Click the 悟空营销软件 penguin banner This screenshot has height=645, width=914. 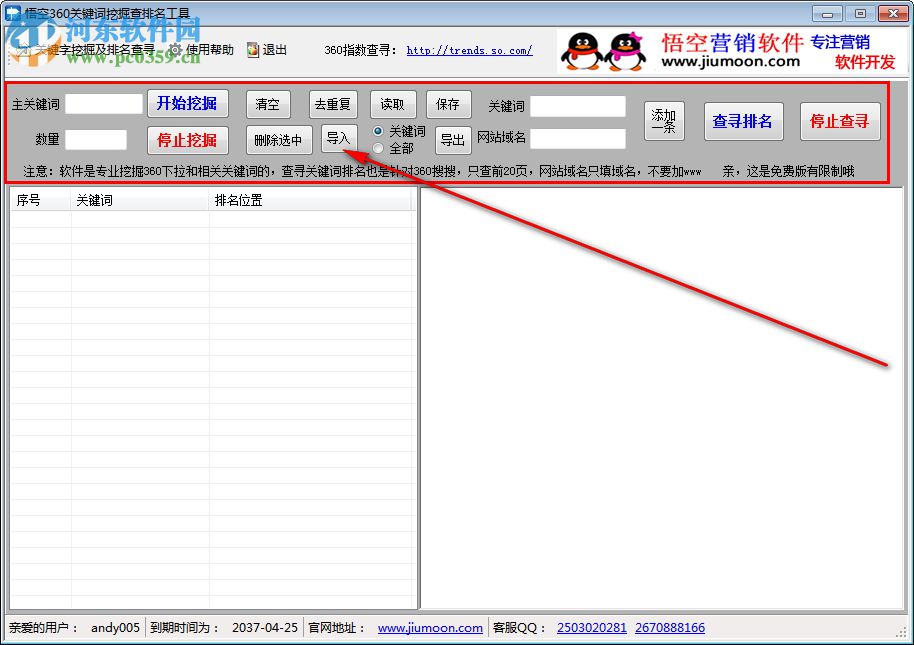(732, 51)
